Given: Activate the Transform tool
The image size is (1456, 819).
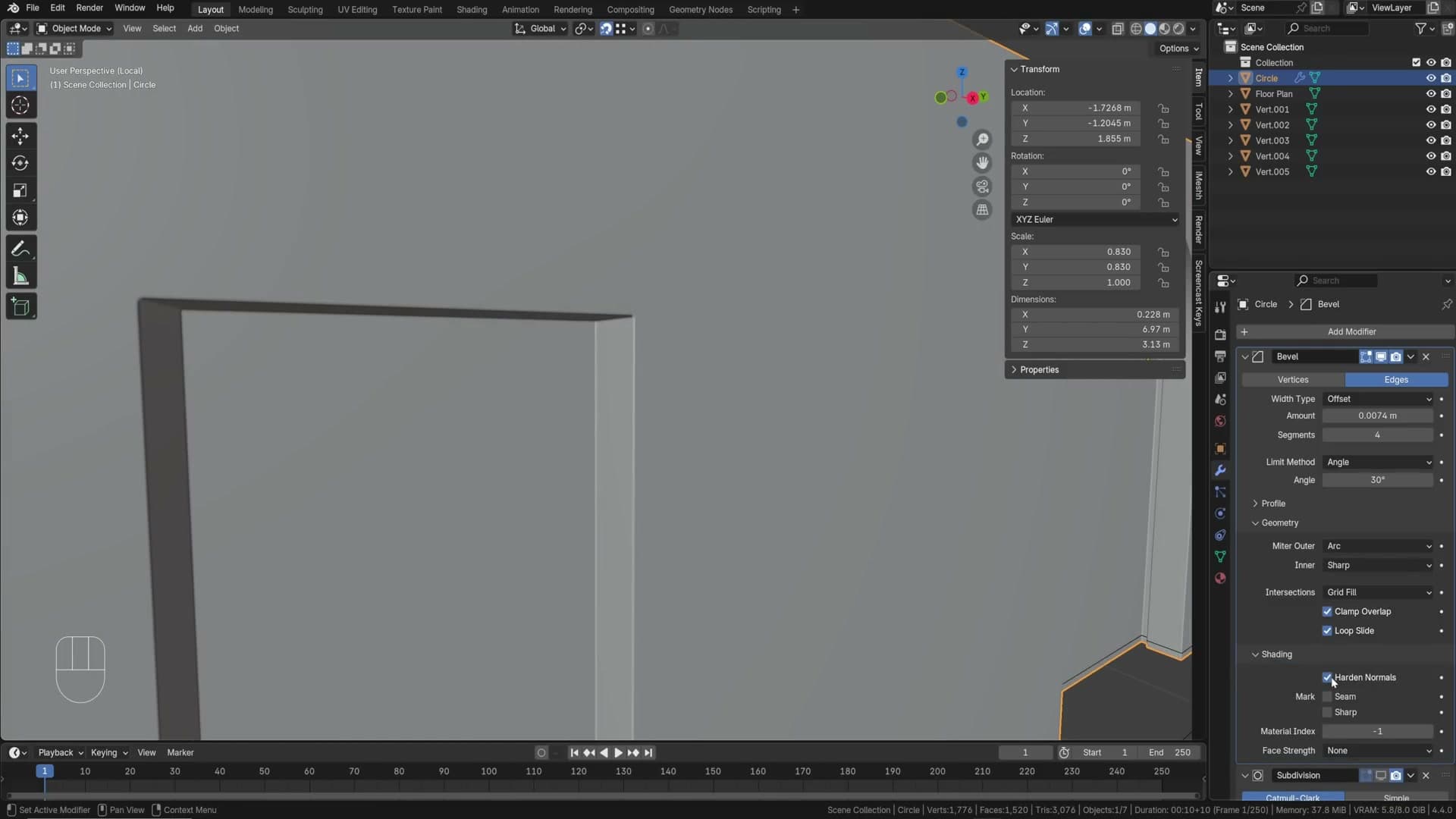Looking at the screenshot, I should tap(20, 218).
